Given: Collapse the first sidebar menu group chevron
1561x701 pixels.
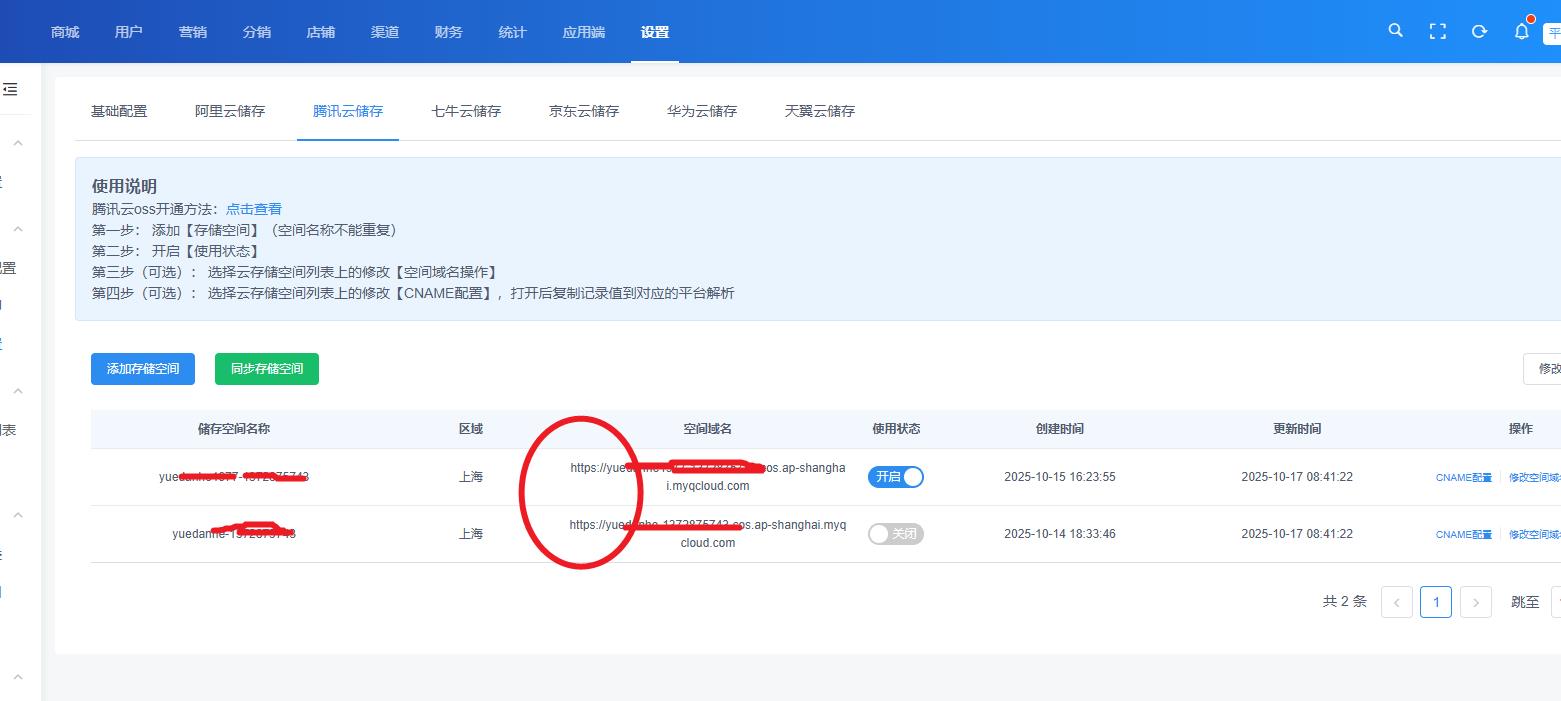Looking at the screenshot, I should click(17, 144).
